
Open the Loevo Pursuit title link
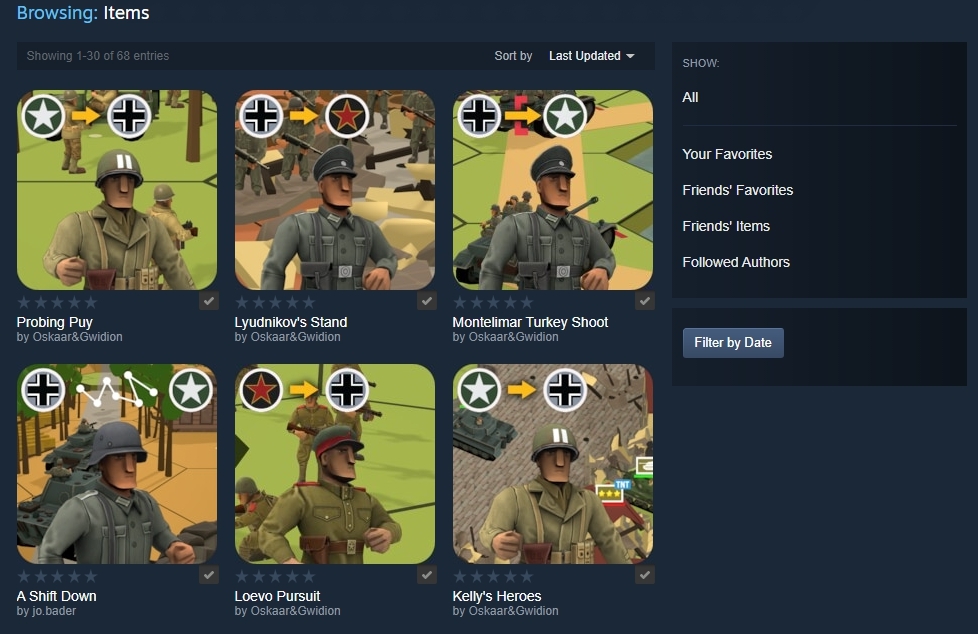277,597
